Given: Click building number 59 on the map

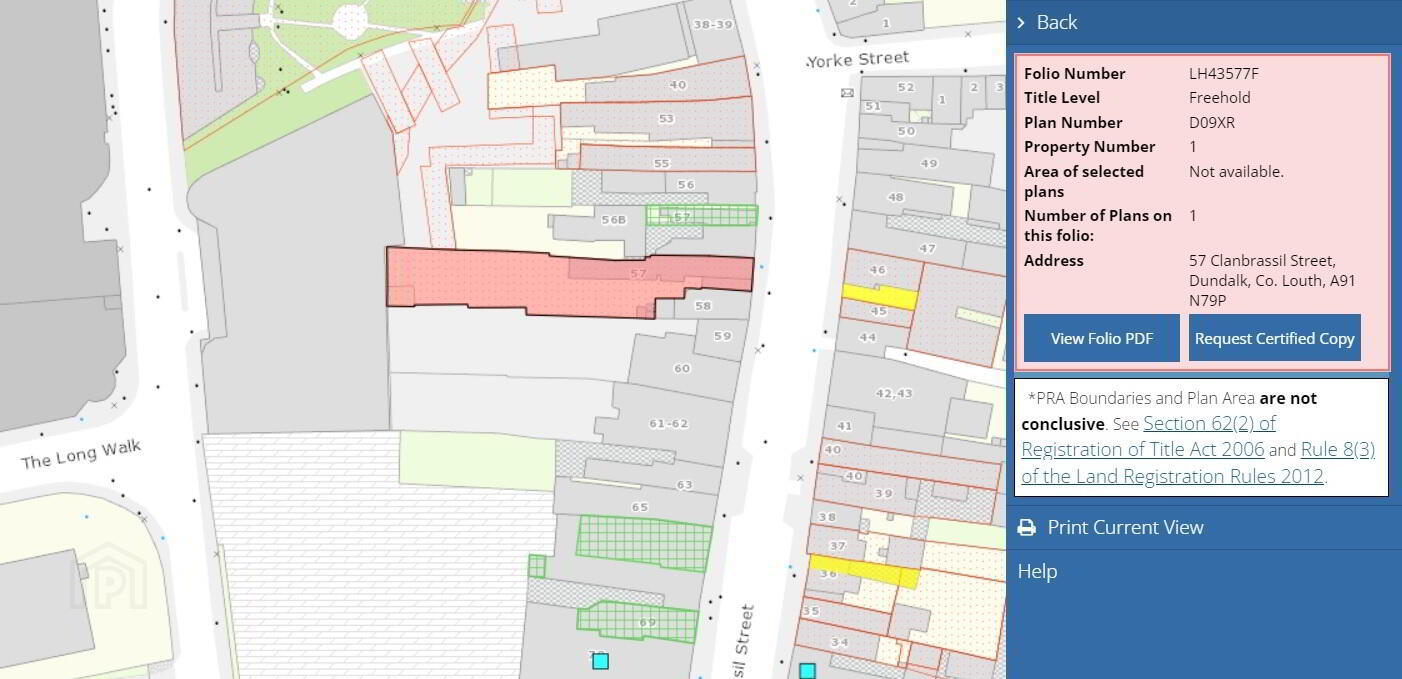Looking at the screenshot, I should [722, 336].
